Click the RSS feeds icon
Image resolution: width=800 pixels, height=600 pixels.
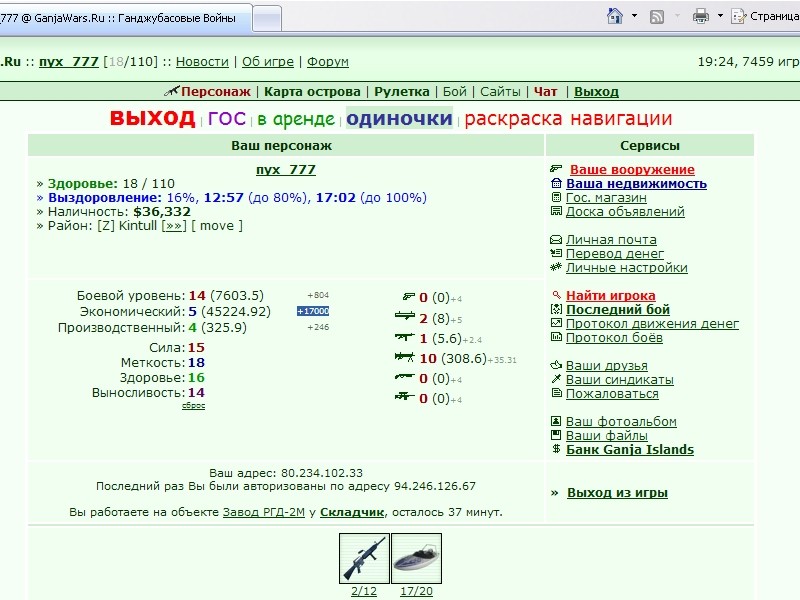pyautogui.click(x=657, y=17)
